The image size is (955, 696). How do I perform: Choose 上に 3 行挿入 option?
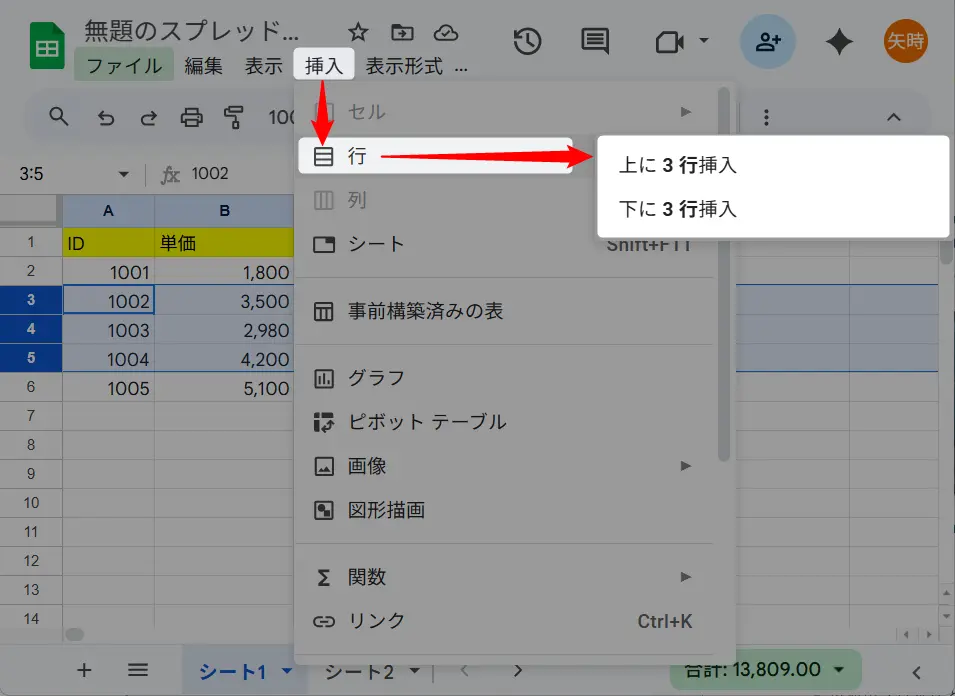click(x=677, y=166)
